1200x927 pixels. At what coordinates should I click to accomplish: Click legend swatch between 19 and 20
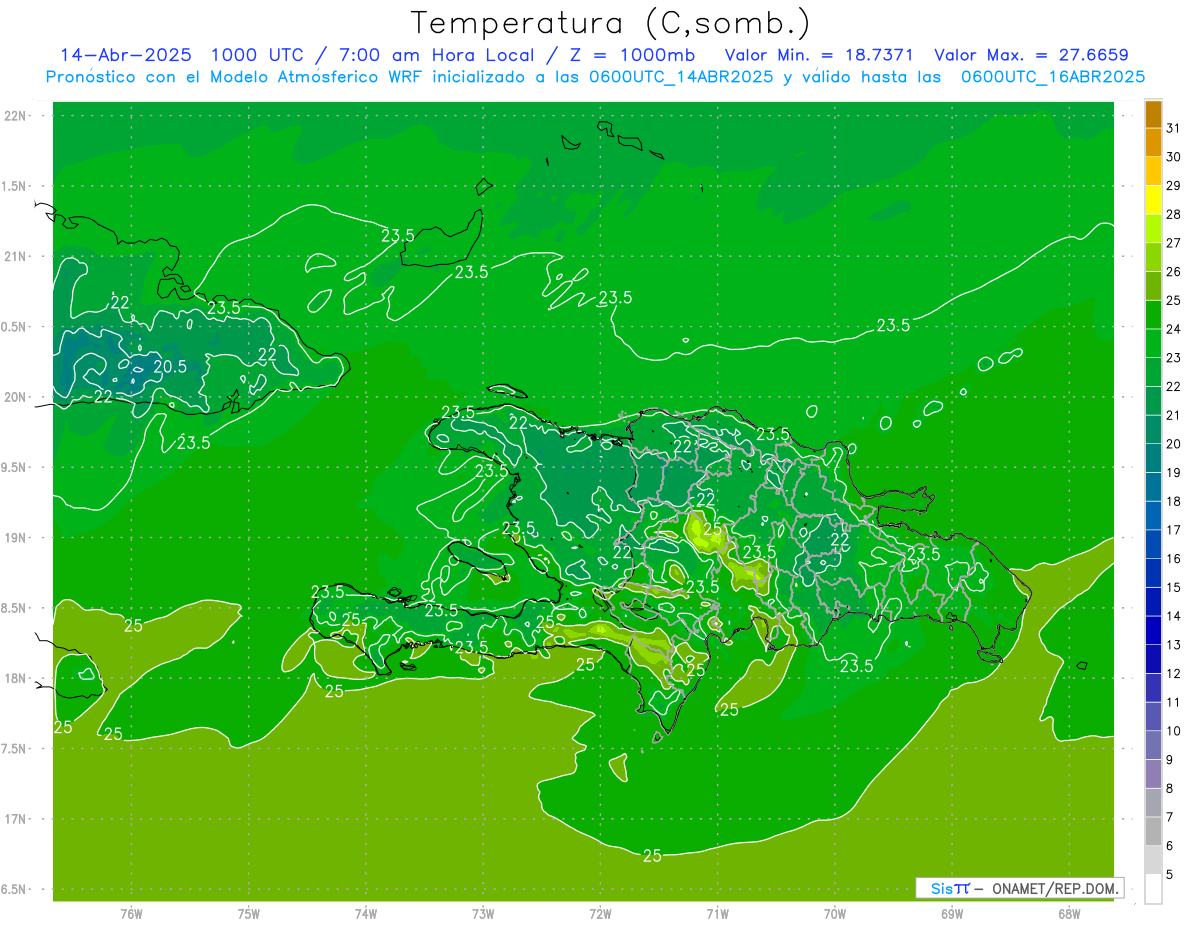[1153, 458]
